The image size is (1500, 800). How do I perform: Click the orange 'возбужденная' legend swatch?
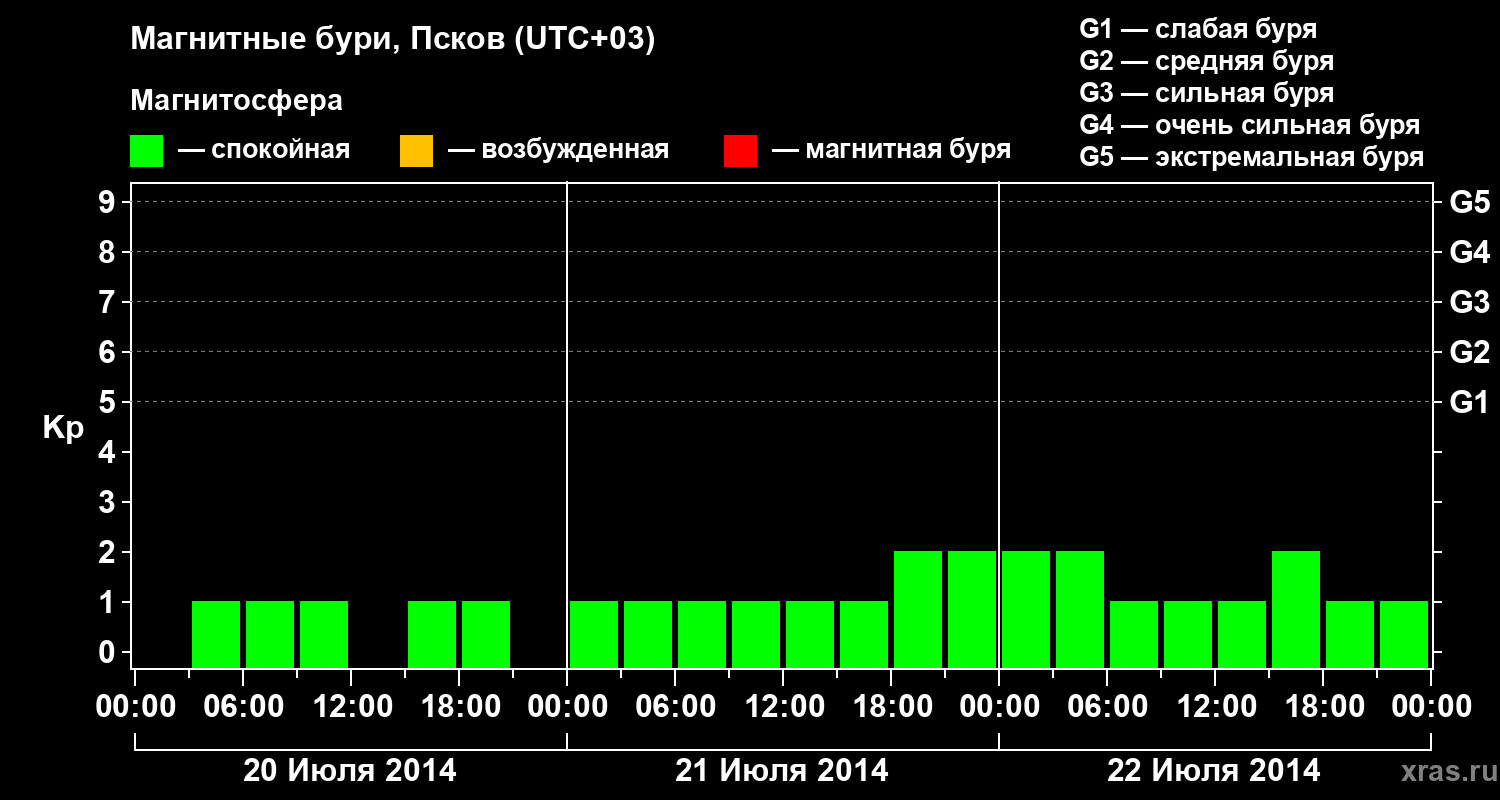coord(416,151)
